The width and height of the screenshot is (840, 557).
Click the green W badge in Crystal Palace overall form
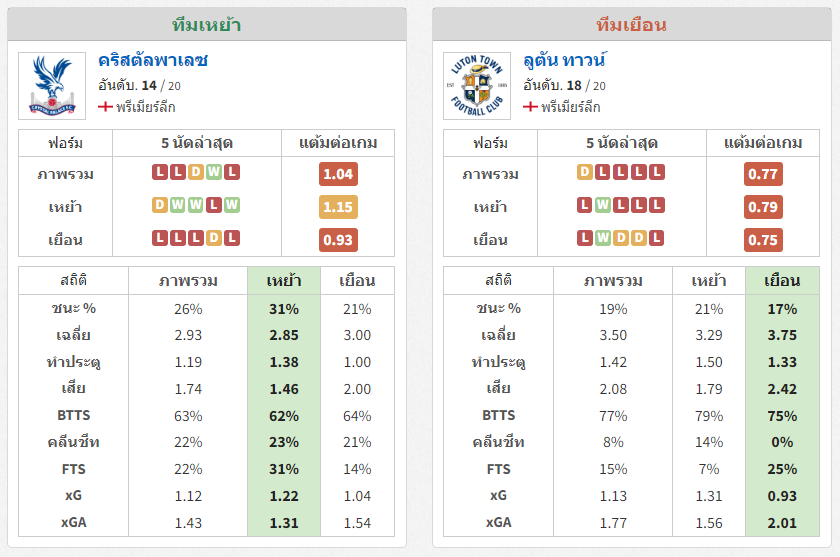214,172
